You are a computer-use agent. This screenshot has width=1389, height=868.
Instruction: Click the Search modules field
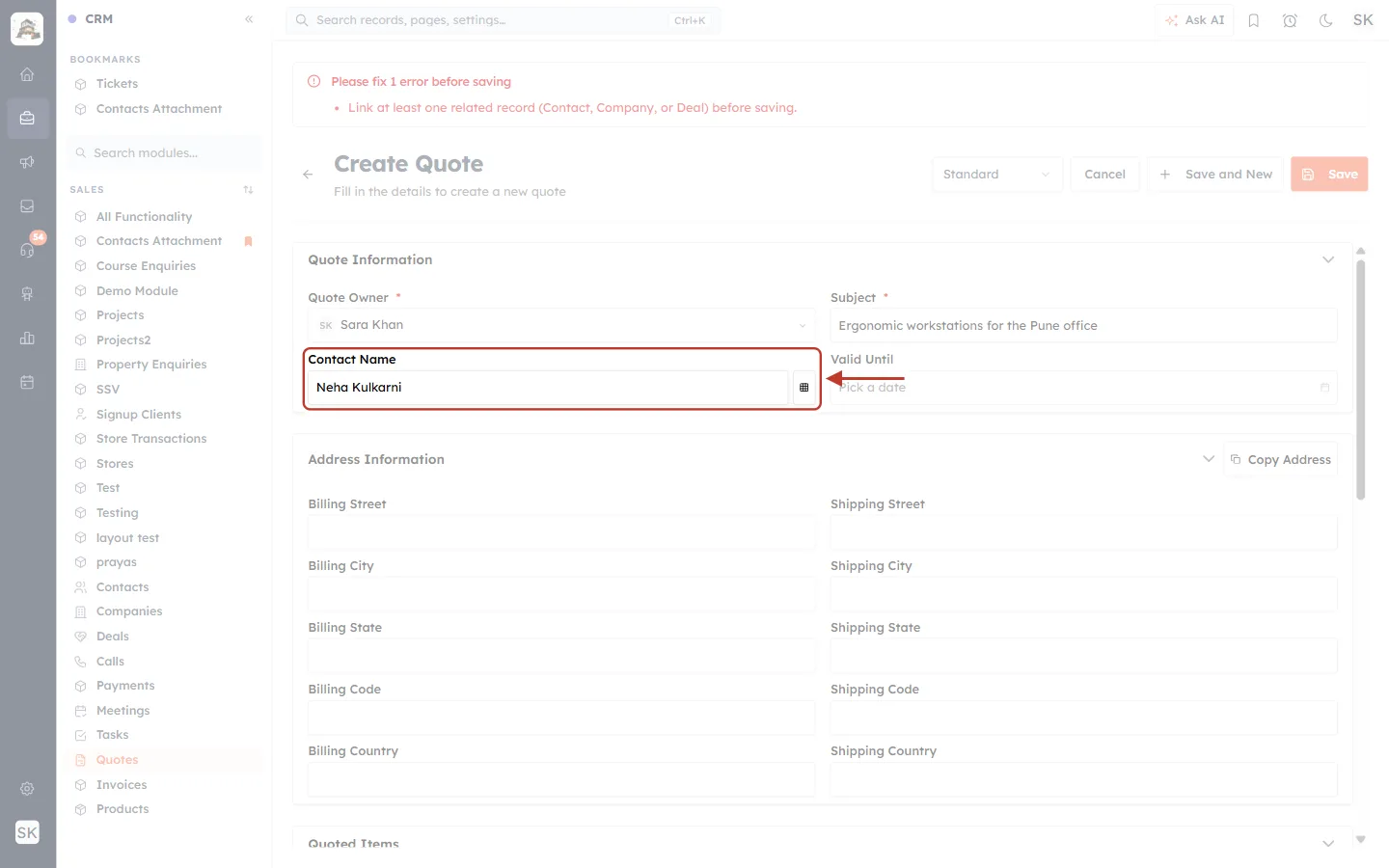[164, 153]
